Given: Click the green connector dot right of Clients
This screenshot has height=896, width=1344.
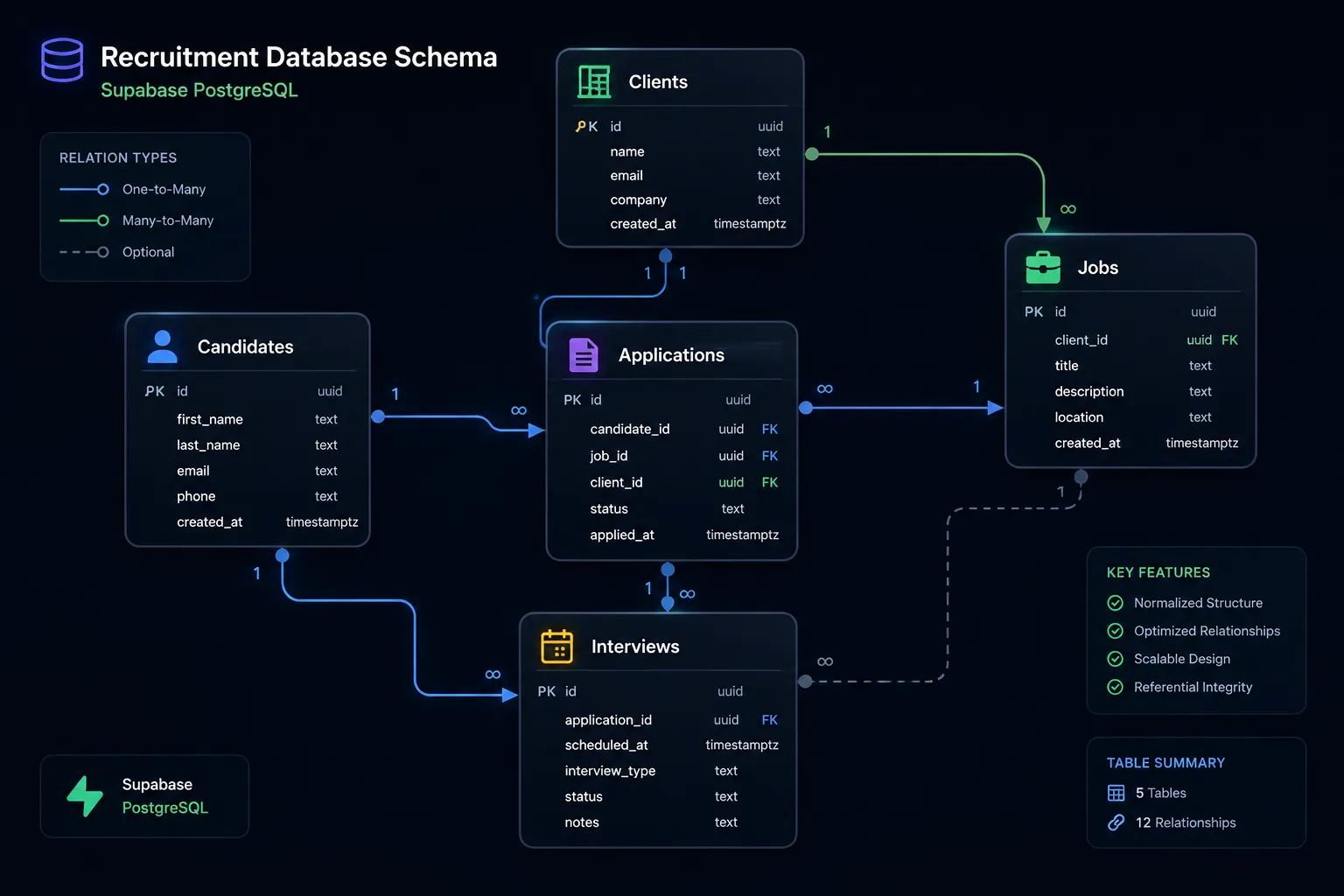Looking at the screenshot, I should tap(812, 154).
